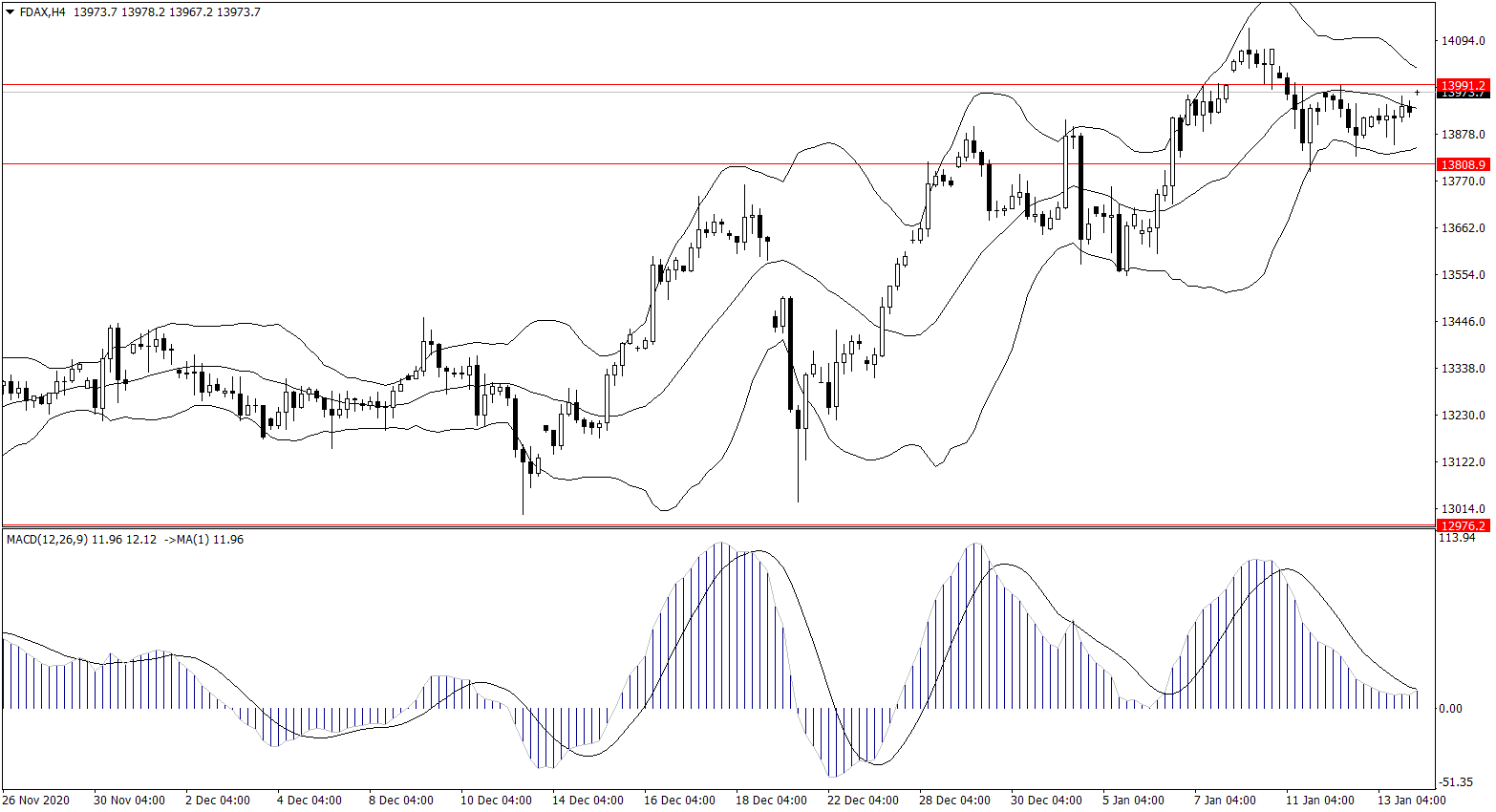Click the black current price tag 13973.7
Viewport: 1496px width, 812px height.
[x=1463, y=95]
